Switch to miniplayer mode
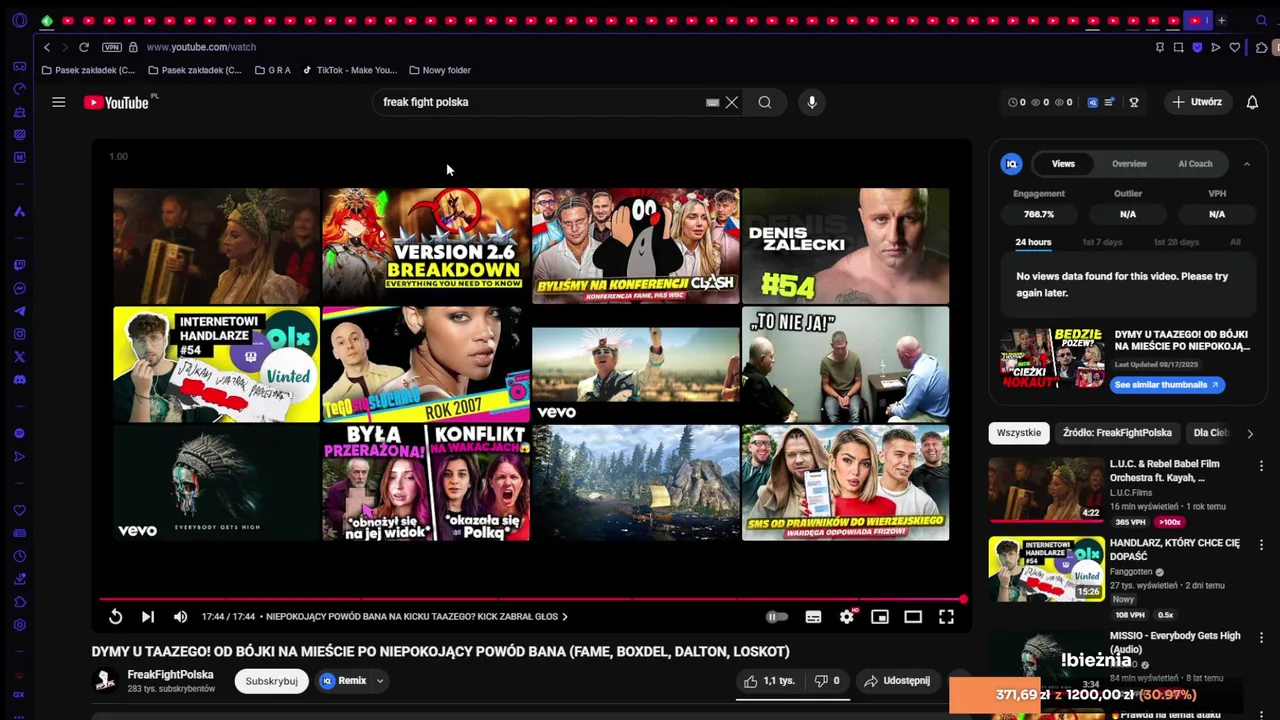 click(880, 617)
